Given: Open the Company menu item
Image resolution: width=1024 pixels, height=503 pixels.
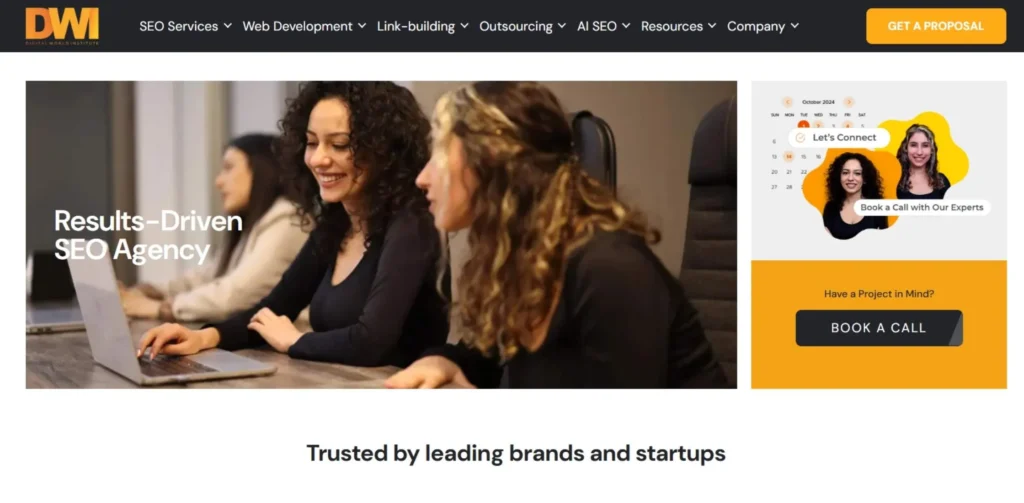Looking at the screenshot, I should coord(756,26).
